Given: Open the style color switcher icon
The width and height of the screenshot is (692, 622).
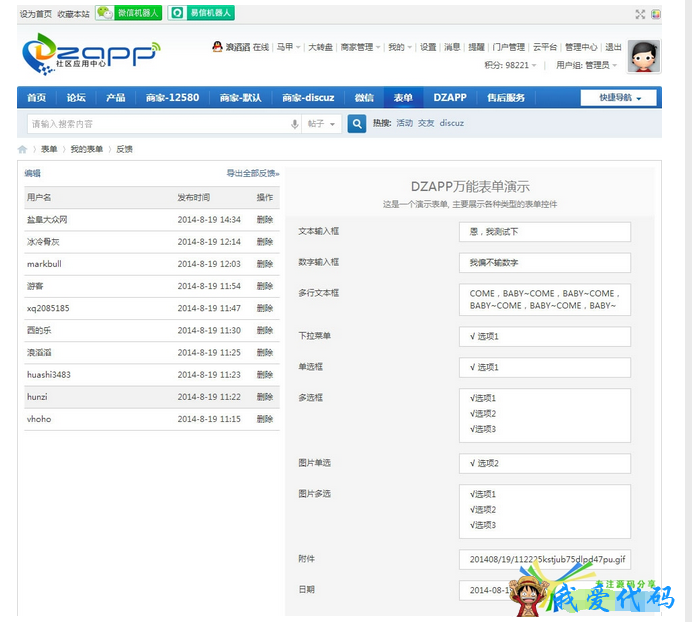Looking at the screenshot, I should tap(655, 14).
